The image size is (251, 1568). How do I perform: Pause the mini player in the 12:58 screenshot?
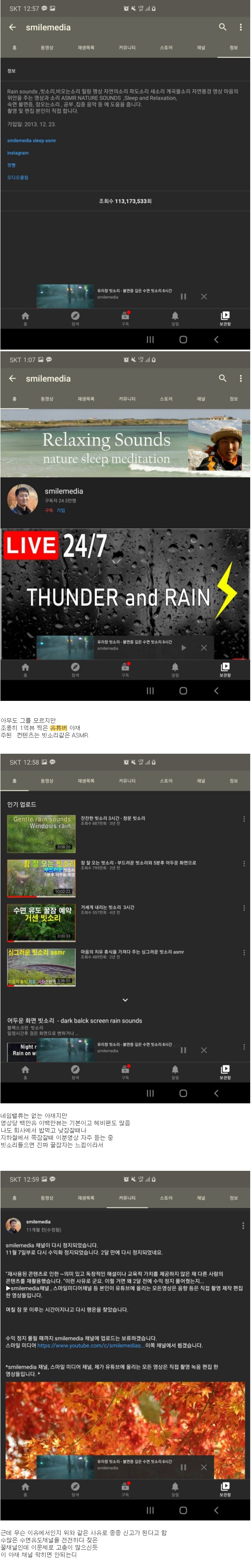click(x=183, y=1050)
